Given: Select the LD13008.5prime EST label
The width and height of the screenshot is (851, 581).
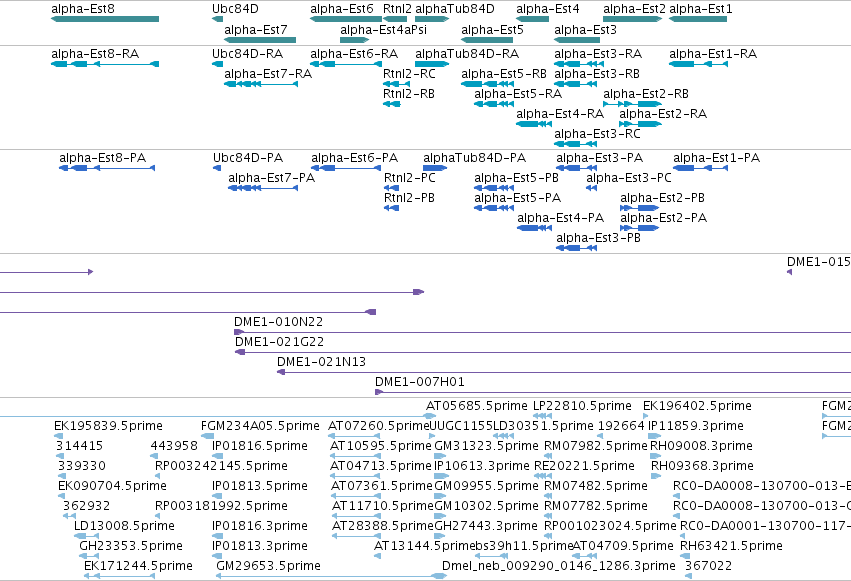Looking at the screenshot, I should point(124,526).
